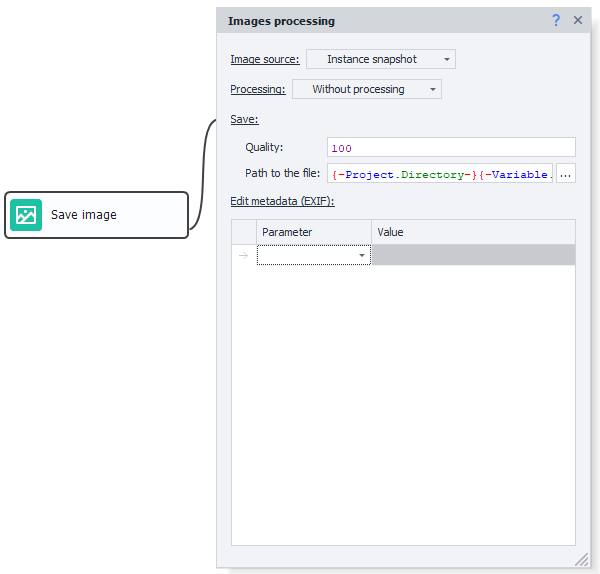Image resolution: width=600 pixels, height=574 pixels.
Task: Click the Processing label
Action: coord(257,90)
